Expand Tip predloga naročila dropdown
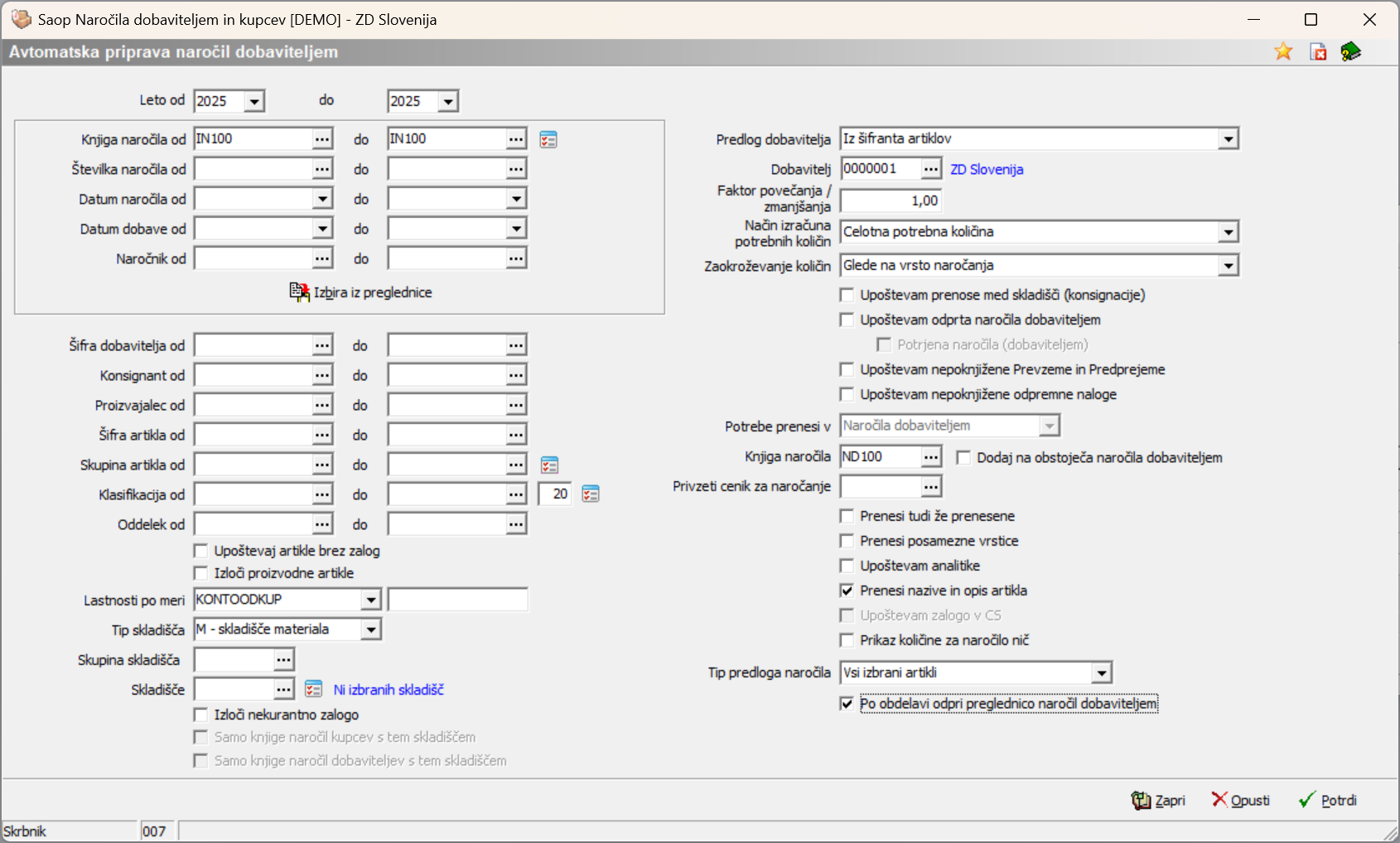The width and height of the screenshot is (1400, 843). click(1101, 673)
